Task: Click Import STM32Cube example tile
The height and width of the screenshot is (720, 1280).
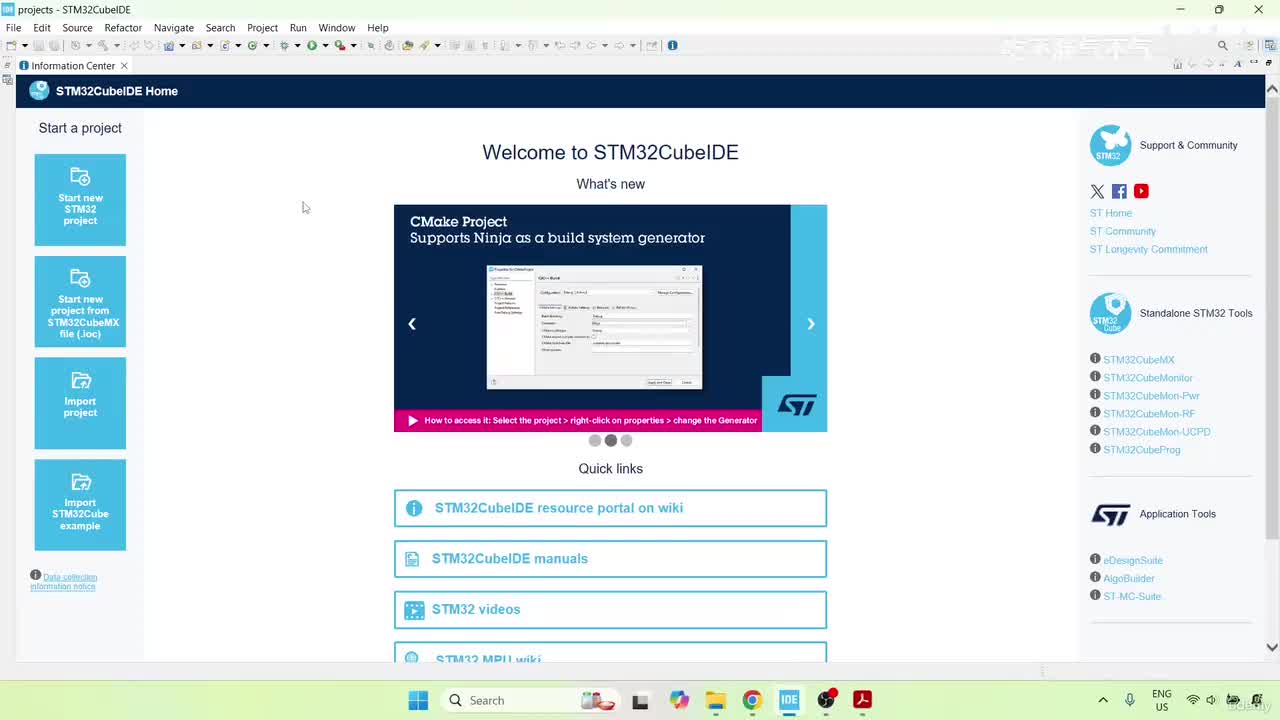Action: (80, 505)
